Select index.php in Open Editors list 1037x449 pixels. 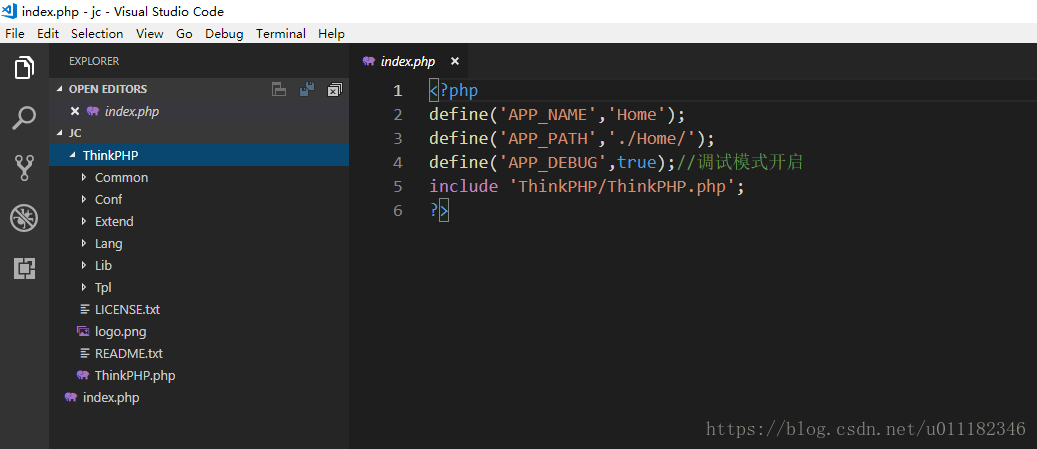[x=199, y=112]
